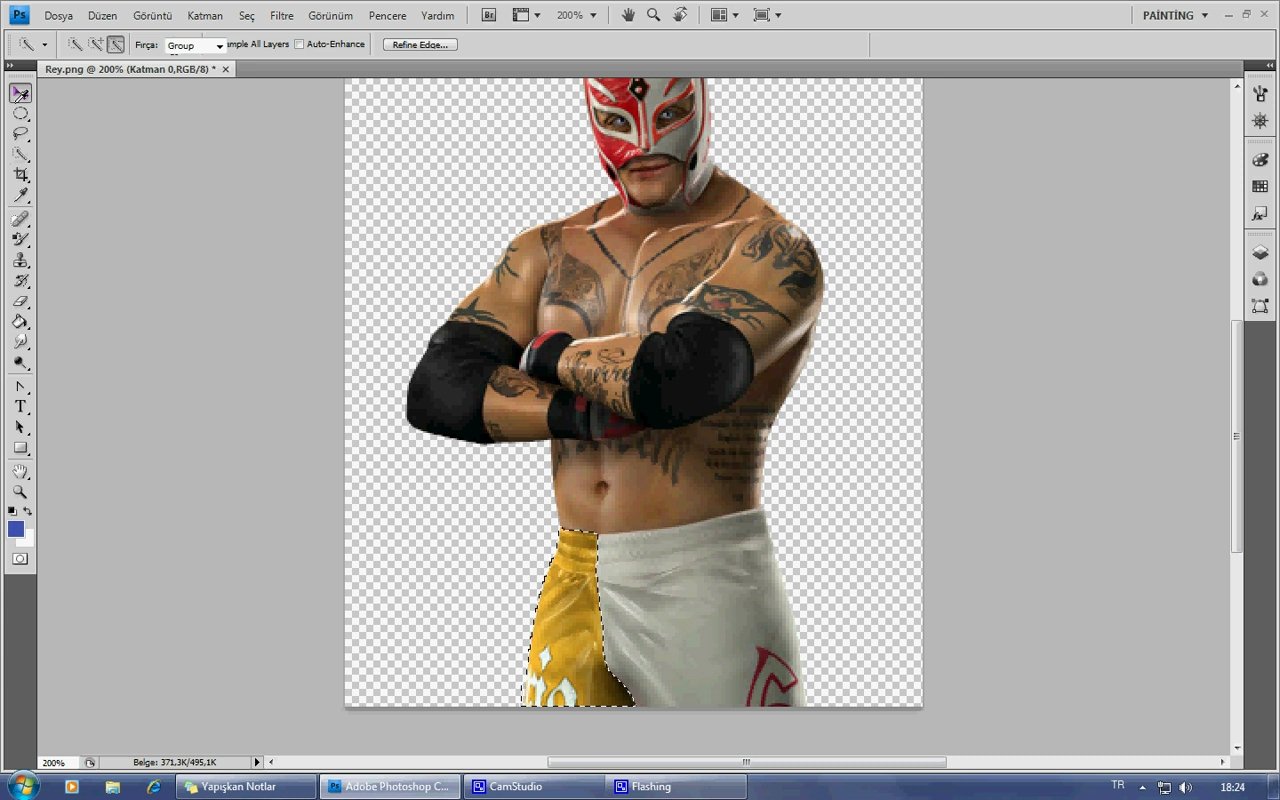Open the Pencere menu
The width and height of the screenshot is (1280, 800).
(x=387, y=16)
